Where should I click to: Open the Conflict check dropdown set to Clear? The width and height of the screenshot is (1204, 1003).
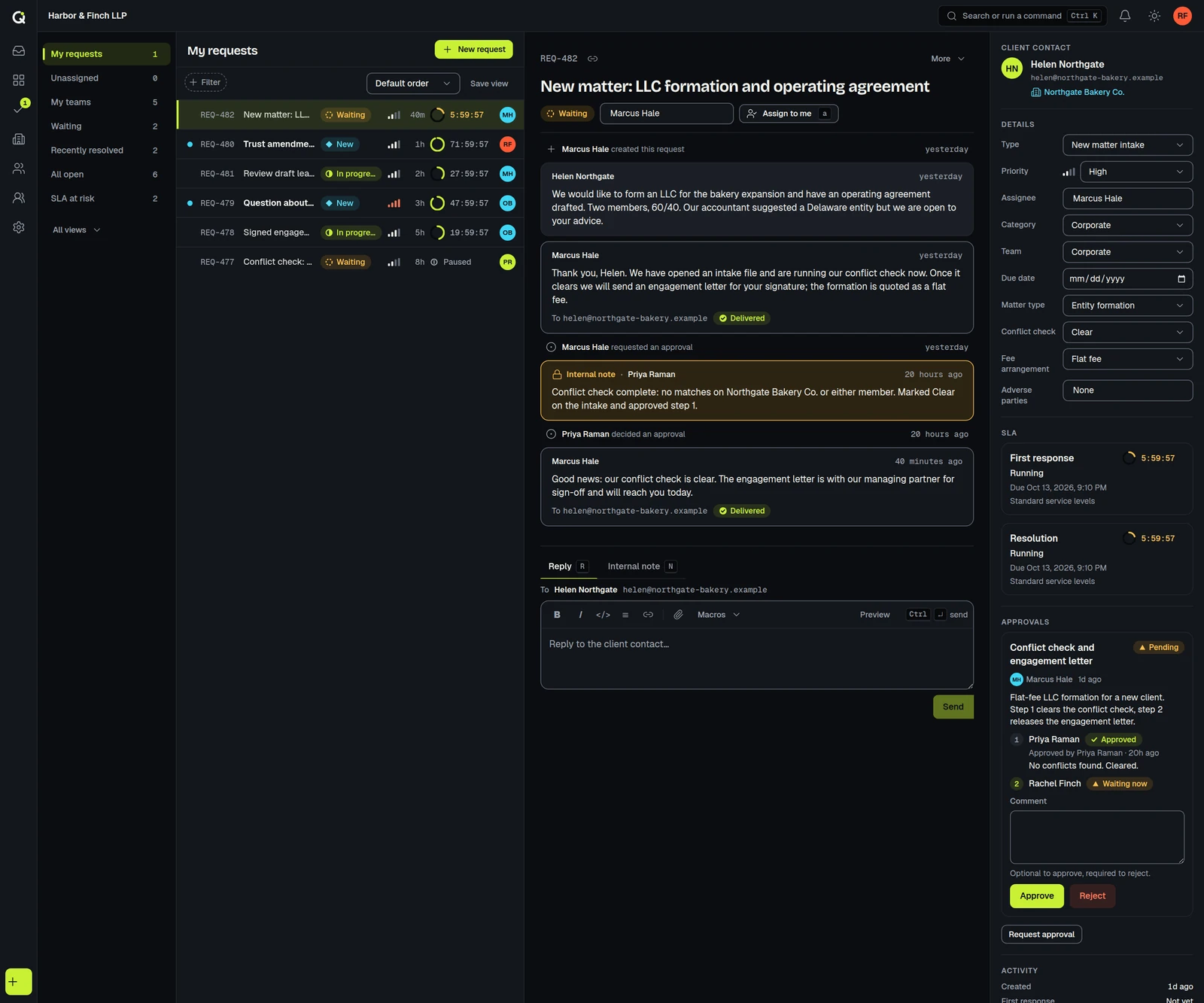pos(1127,332)
